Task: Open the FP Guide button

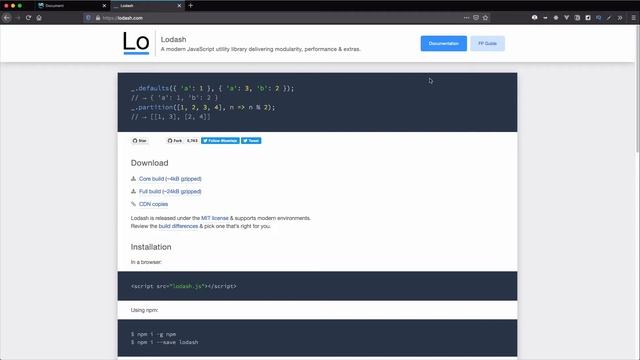Action: tap(487, 43)
